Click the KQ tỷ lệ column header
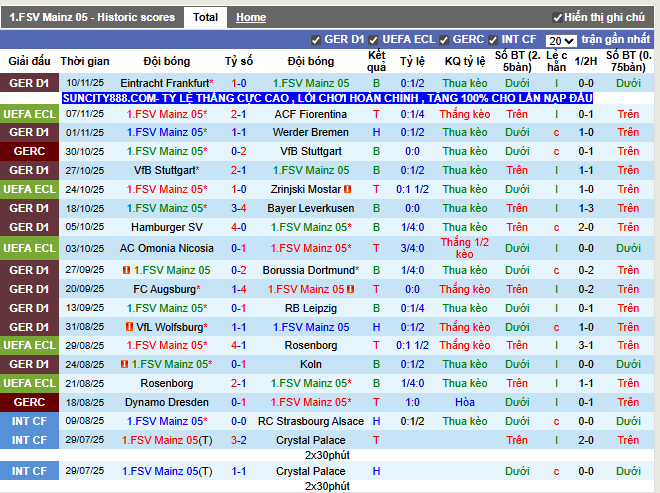Image resolution: width=660 pixels, height=493 pixels. coord(465,61)
